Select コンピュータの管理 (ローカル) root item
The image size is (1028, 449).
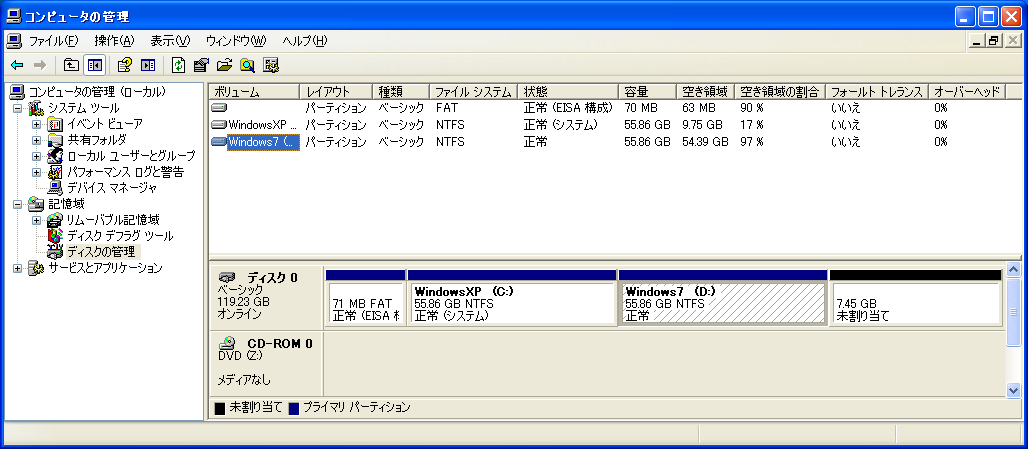96,92
